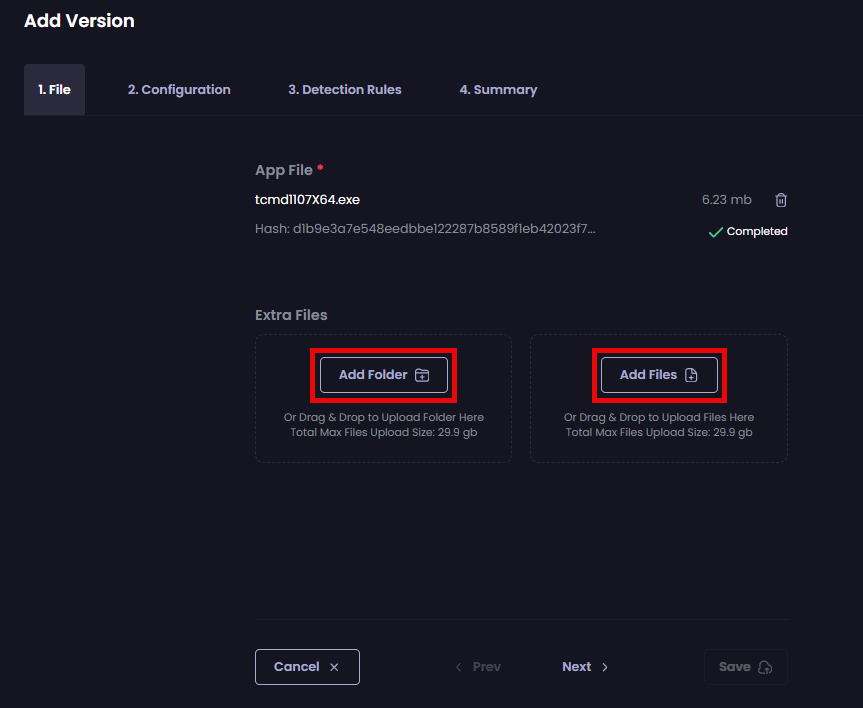The width and height of the screenshot is (863, 708).
Task: Click the folder icon inside Add Folder
Action: pyautogui.click(x=422, y=375)
